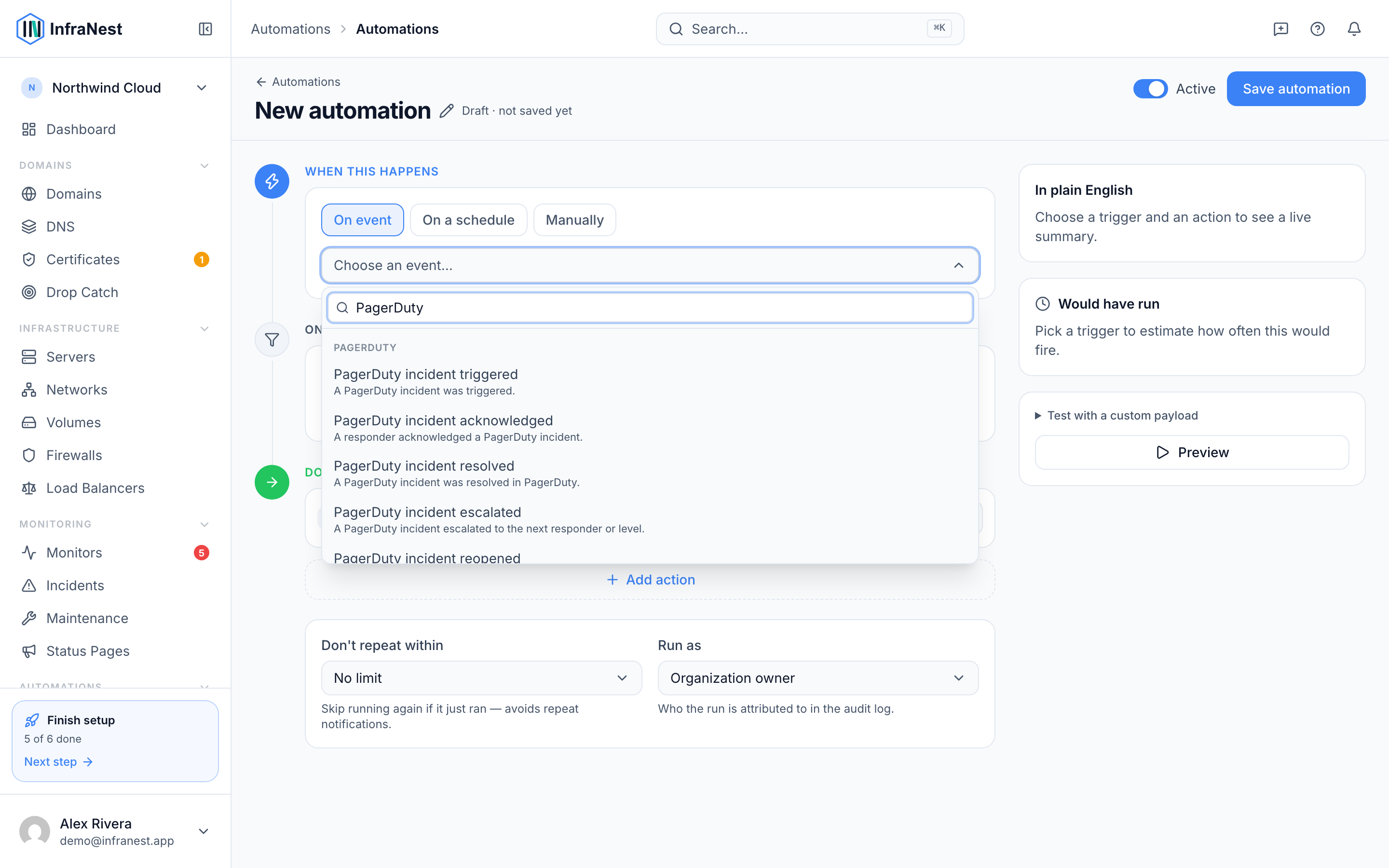Click the Servers icon
1389x868 pixels.
pyautogui.click(x=29, y=357)
